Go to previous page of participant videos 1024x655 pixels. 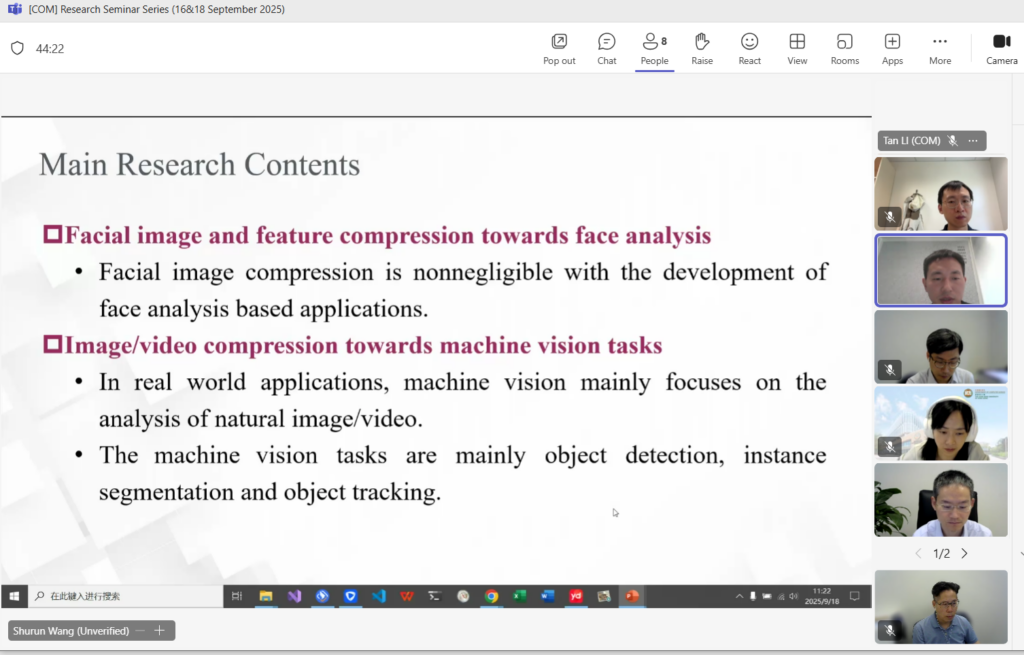tap(918, 553)
